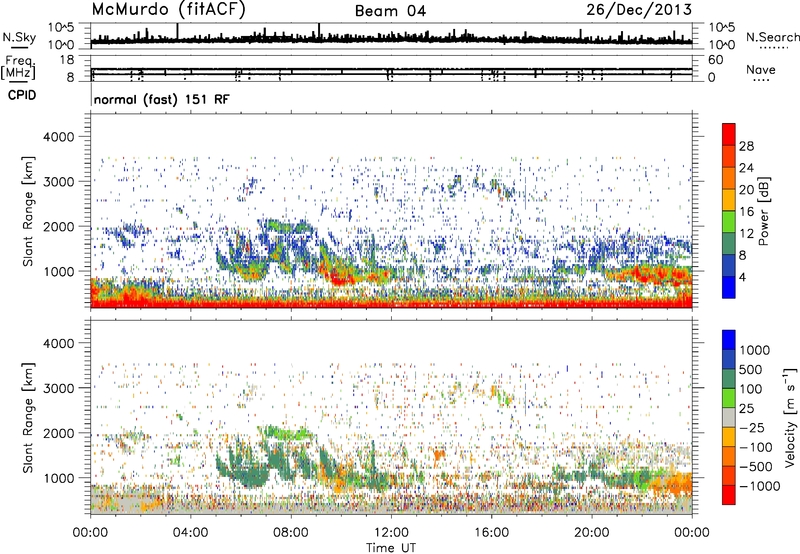The image size is (800, 554).
Task: Click the "12:00" time tick label
Action: click(391, 533)
